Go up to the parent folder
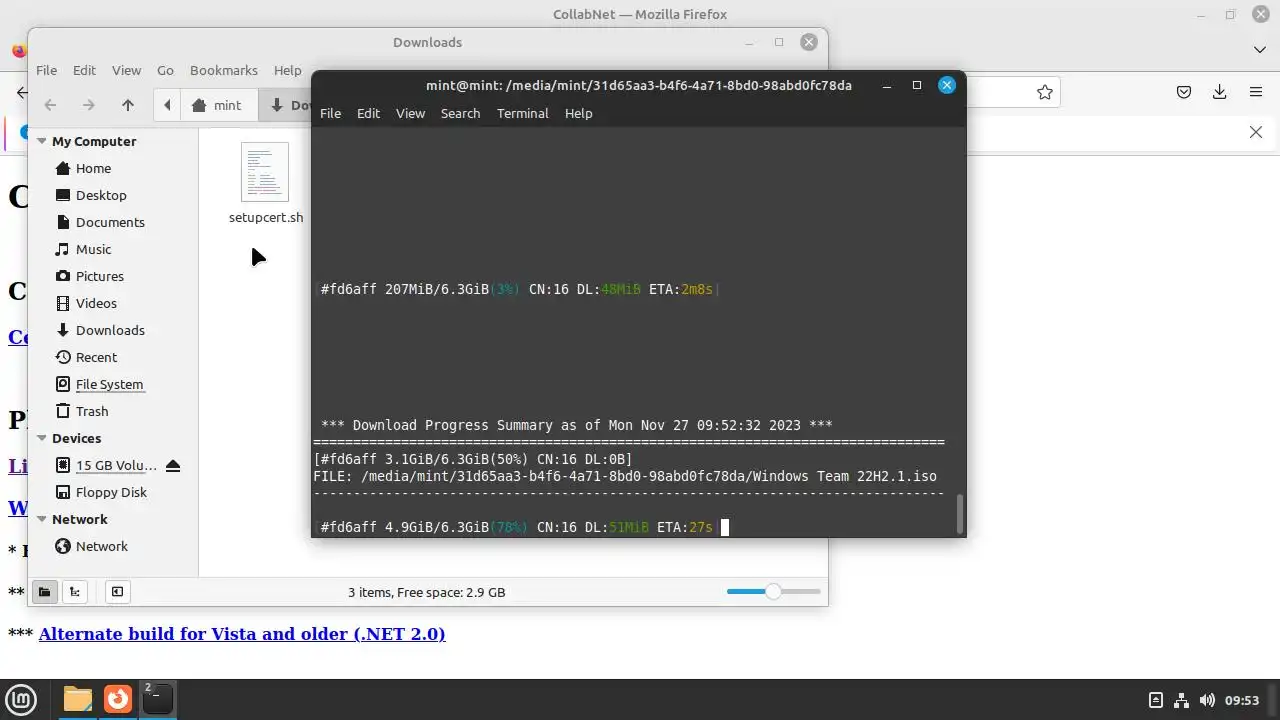This screenshot has width=1280, height=720. 128,105
